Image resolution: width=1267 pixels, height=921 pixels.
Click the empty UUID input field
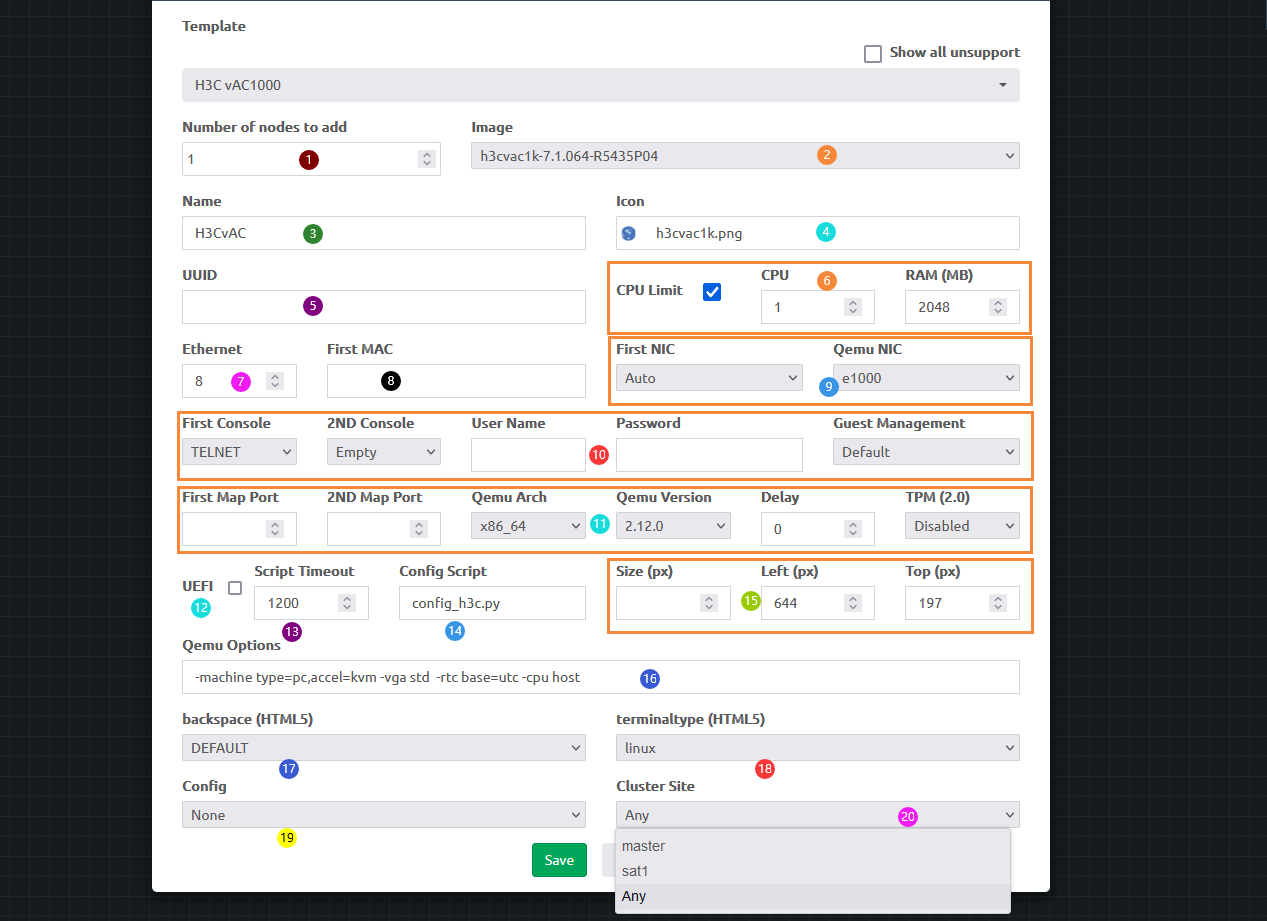[383, 307]
